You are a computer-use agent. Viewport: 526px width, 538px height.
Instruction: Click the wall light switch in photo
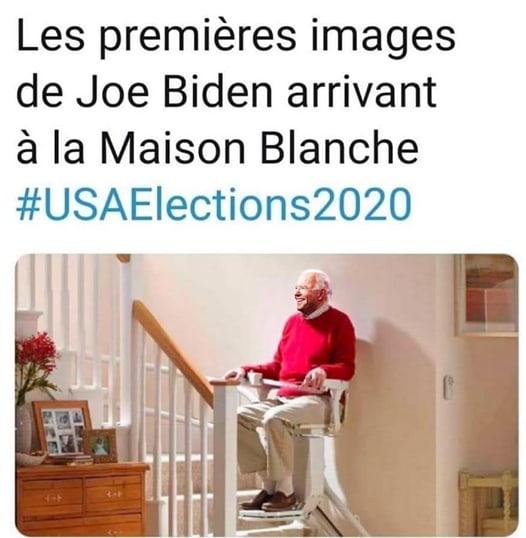tap(448, 387)
